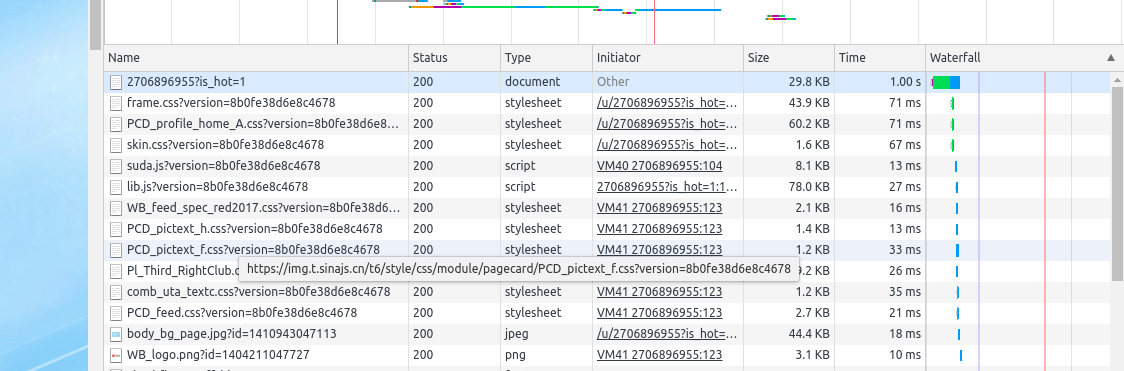Open VM40 2706896955:104 initiator link
This screenshot has height=371, width=1124.
pyautogui.click(x=659, y=166)
